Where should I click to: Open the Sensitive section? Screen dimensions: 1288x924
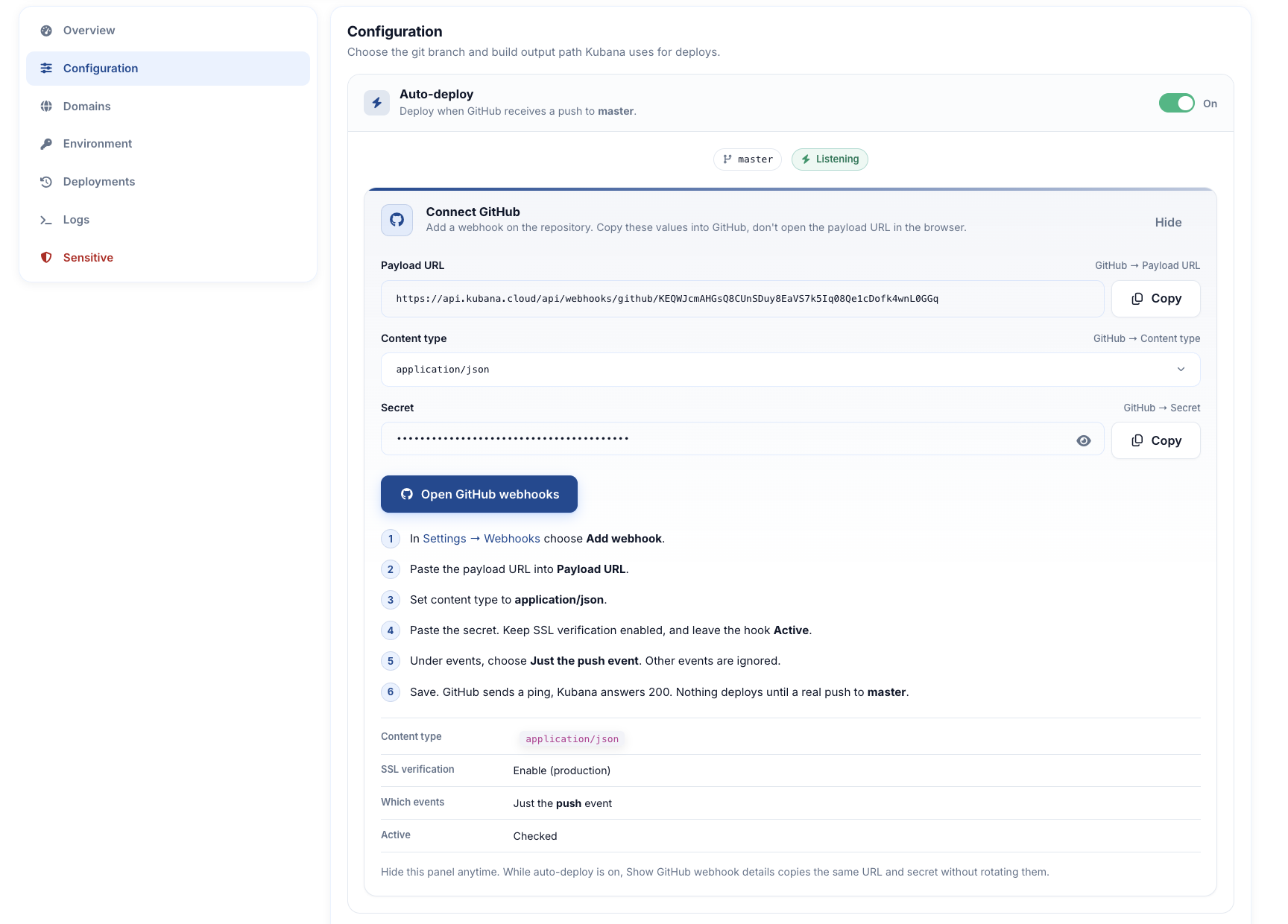pos(168,258)
